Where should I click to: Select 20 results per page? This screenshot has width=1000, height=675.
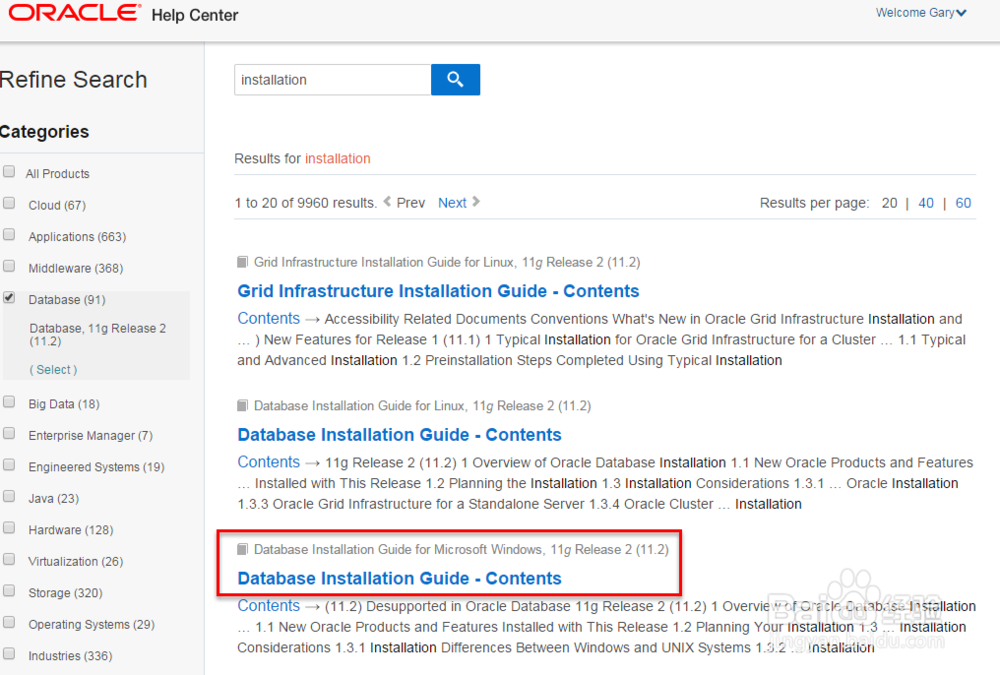[889, 203]
